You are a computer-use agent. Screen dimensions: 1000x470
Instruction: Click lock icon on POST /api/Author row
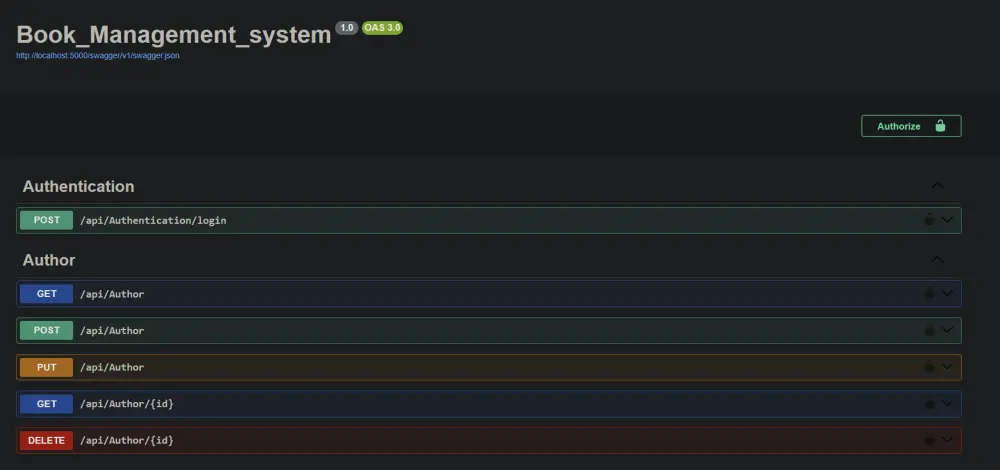click(x=930, y=330)
